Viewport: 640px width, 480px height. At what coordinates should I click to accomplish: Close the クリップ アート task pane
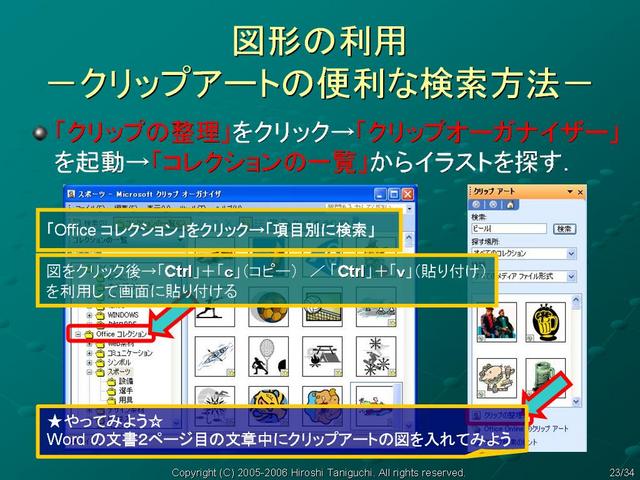[x=580, y=192]
